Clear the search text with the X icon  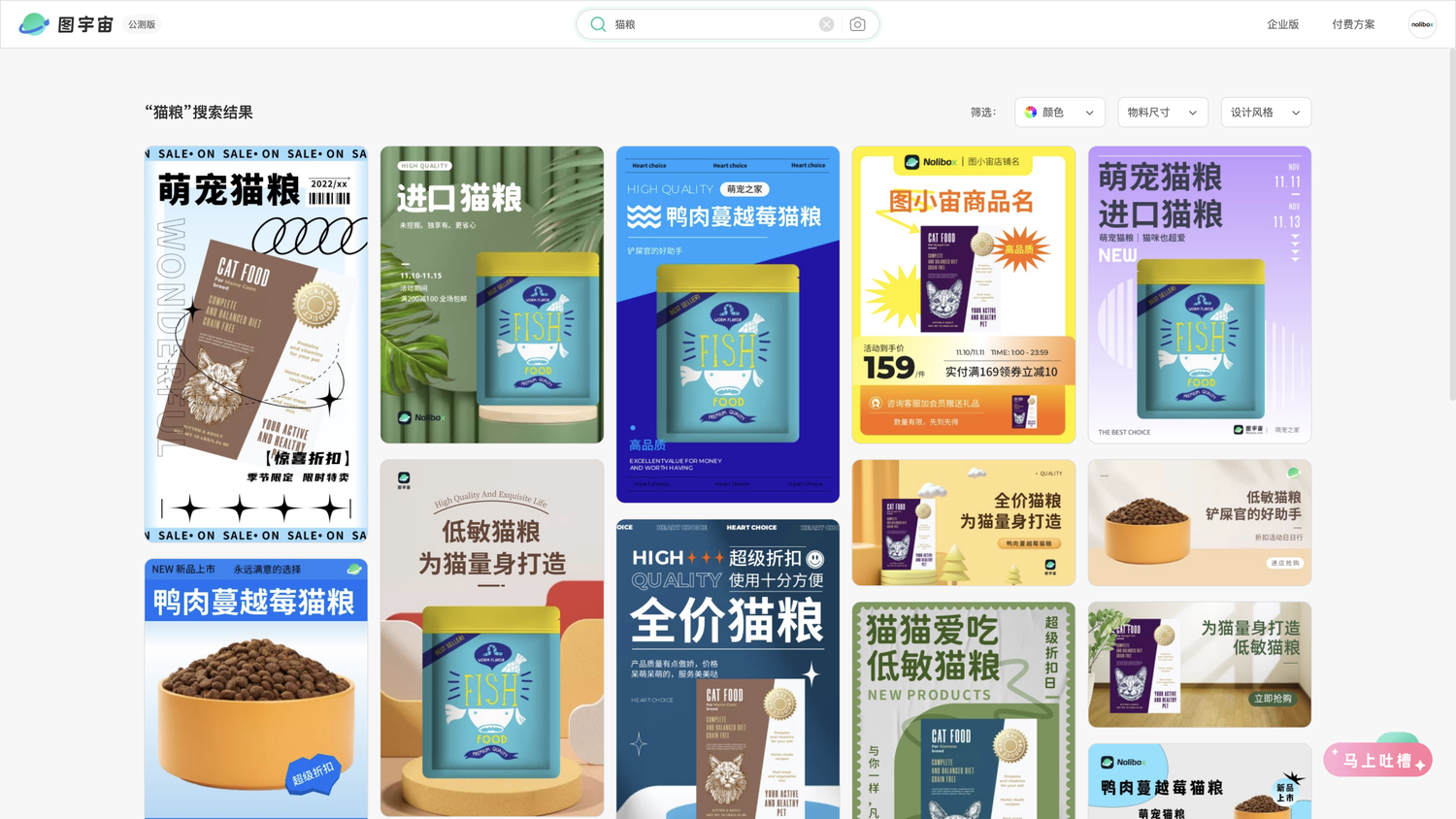[826, 24]
